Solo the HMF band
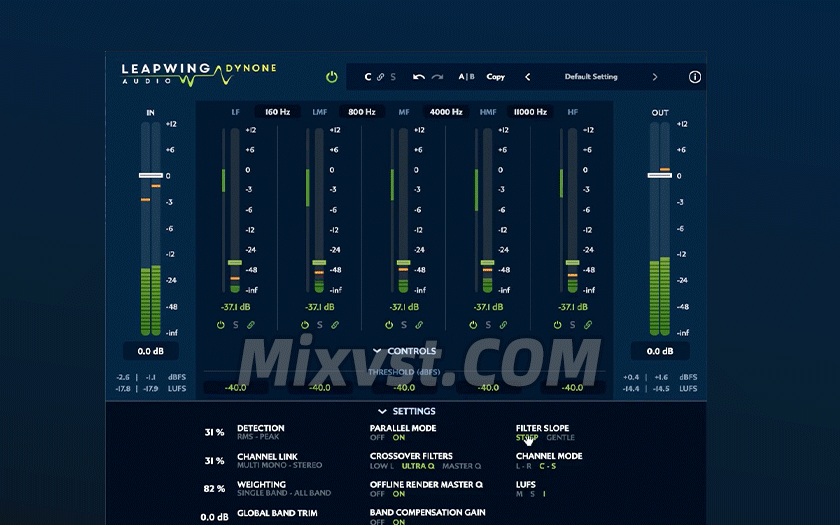 tap(488, 325)
